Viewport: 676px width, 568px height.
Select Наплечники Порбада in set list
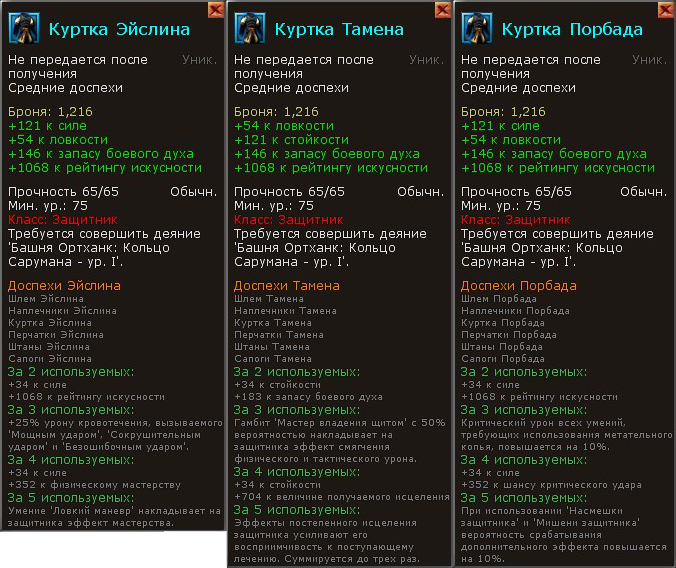point(516,311)
